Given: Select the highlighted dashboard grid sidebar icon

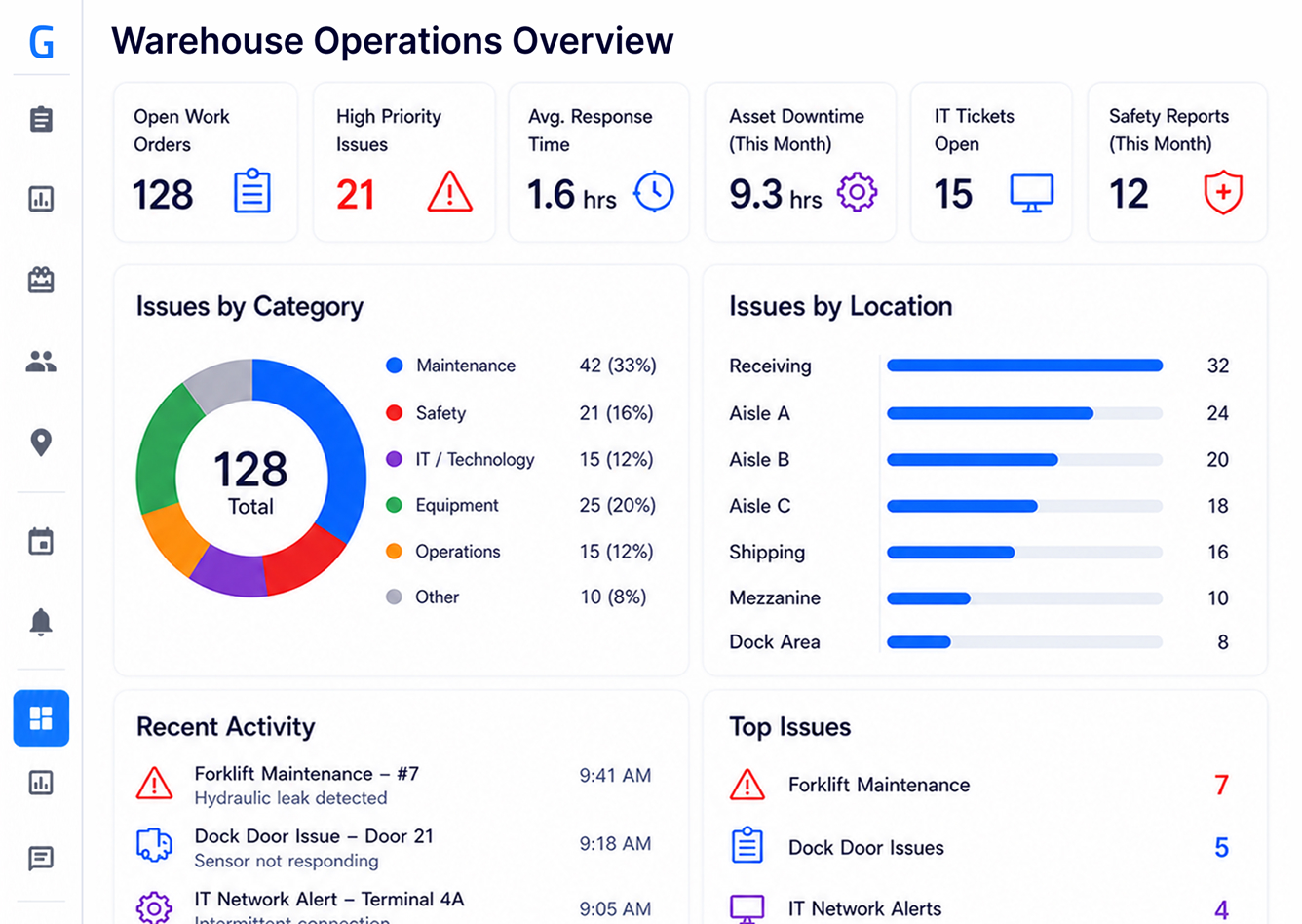Looking at the screenshot, I should [41, 718].
